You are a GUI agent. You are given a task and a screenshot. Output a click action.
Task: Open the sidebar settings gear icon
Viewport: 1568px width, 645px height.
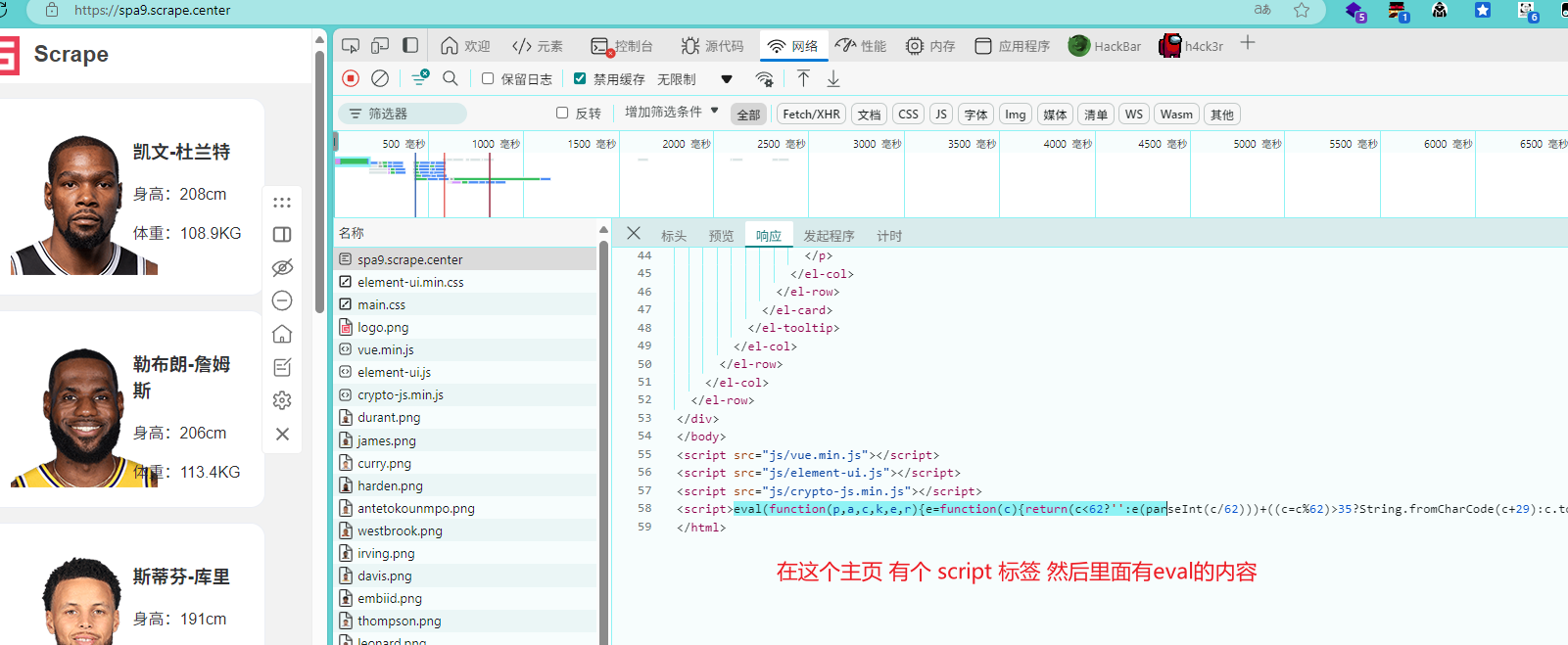pos(282,400)
